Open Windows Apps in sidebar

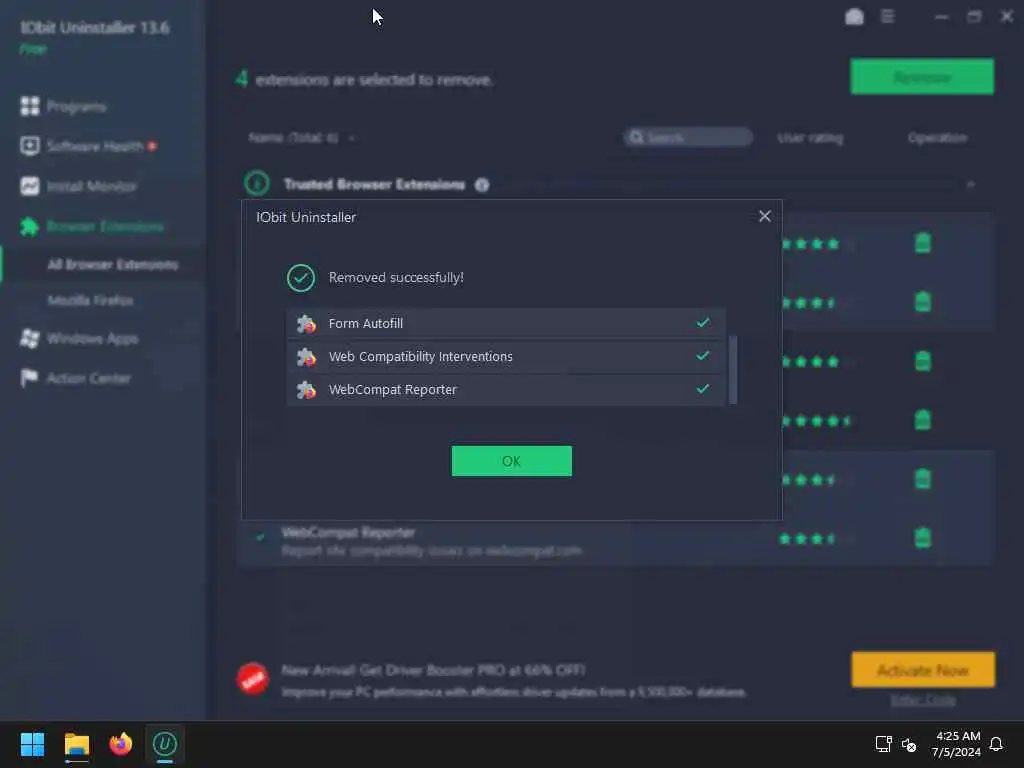point(92,338)
